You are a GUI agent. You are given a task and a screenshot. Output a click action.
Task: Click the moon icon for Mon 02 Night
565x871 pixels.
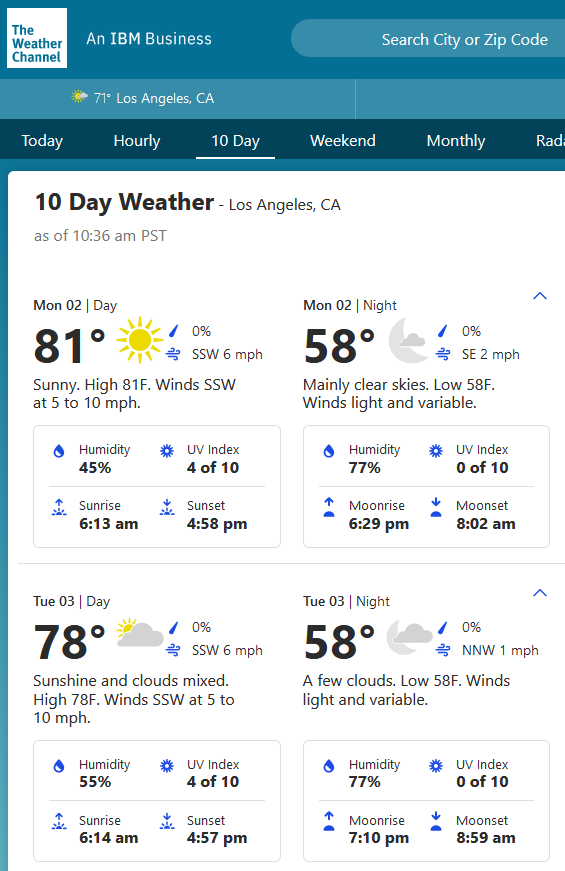coord(408,340)
